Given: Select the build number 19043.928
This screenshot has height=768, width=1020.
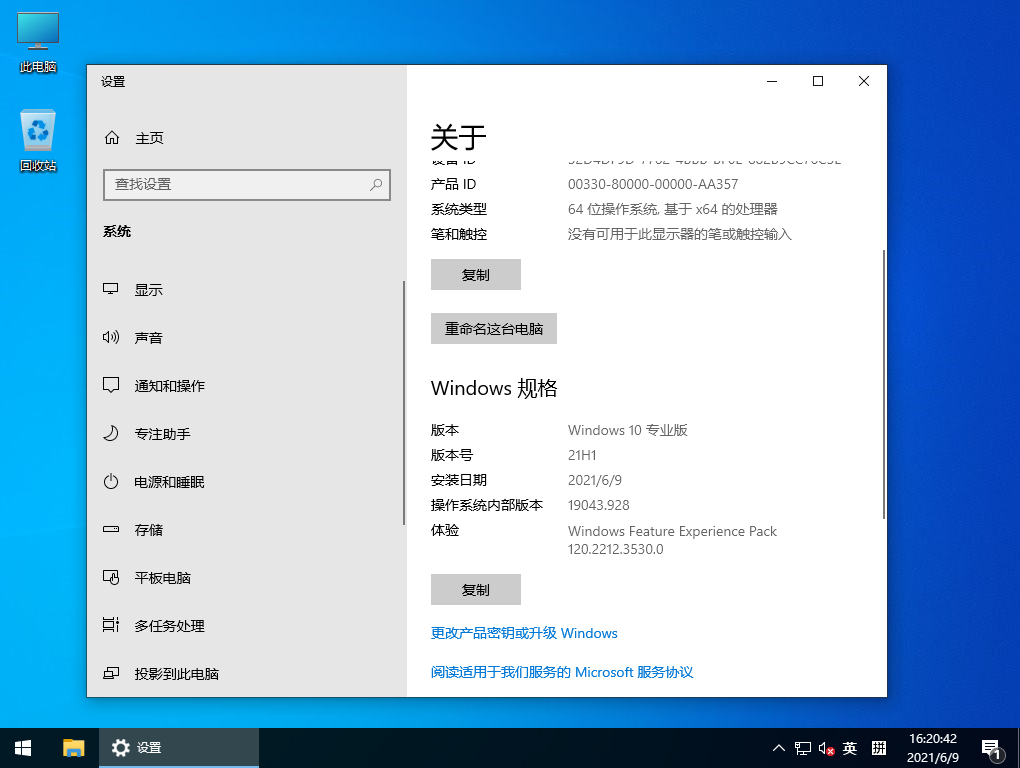Looking at the screenshot, I should point(598,505).
